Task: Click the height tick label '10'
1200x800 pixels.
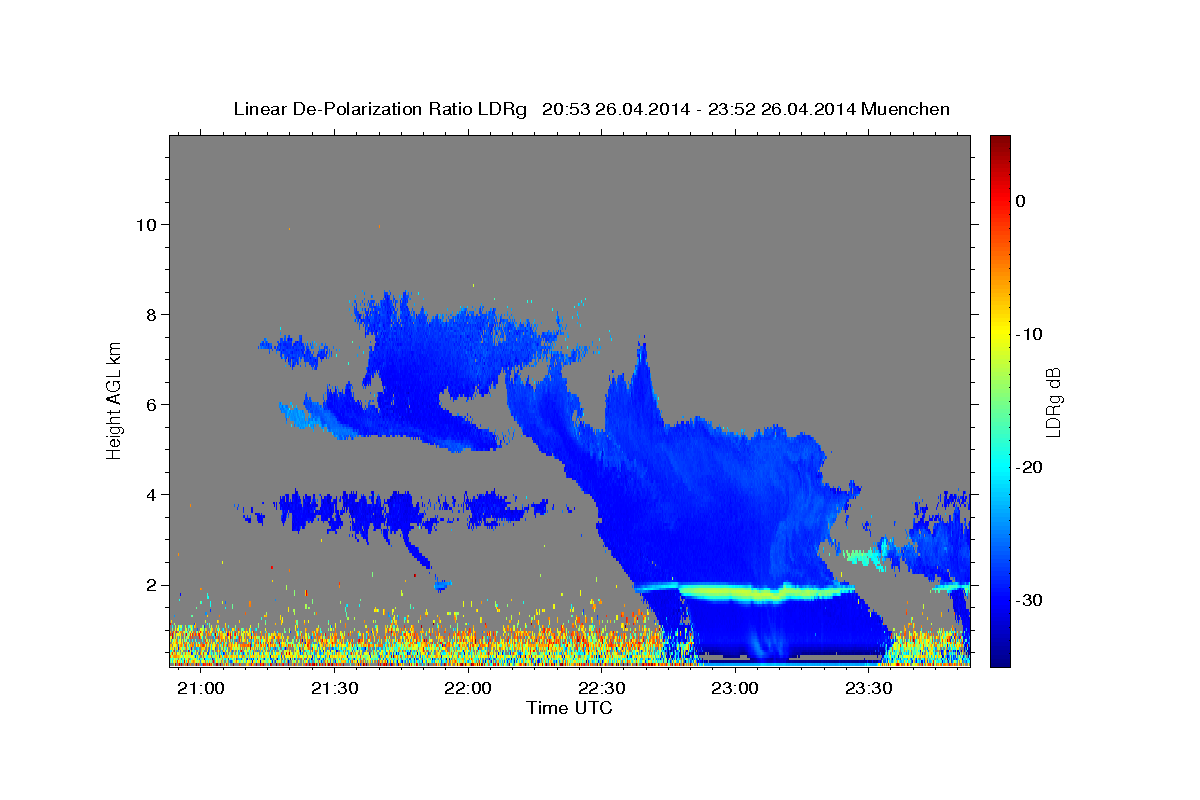Action: (x=148, y=225)
